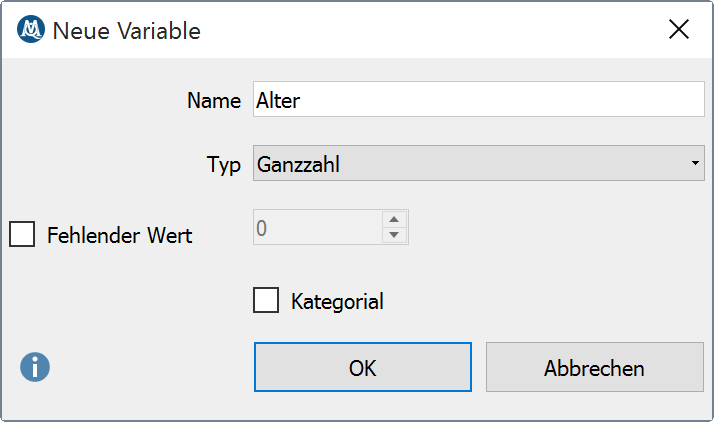714x422 pixels.
Task: Decrease missing value with down arrow
Action: [394, 235]
